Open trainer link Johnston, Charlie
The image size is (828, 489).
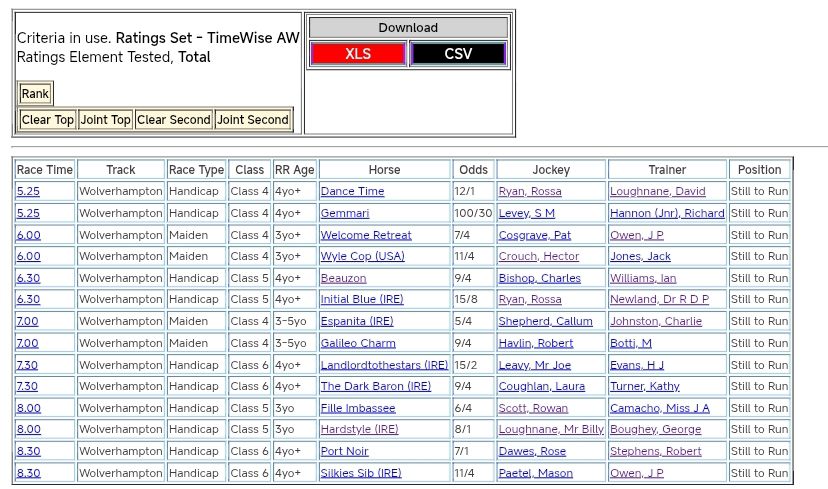(x=656, y=321)
